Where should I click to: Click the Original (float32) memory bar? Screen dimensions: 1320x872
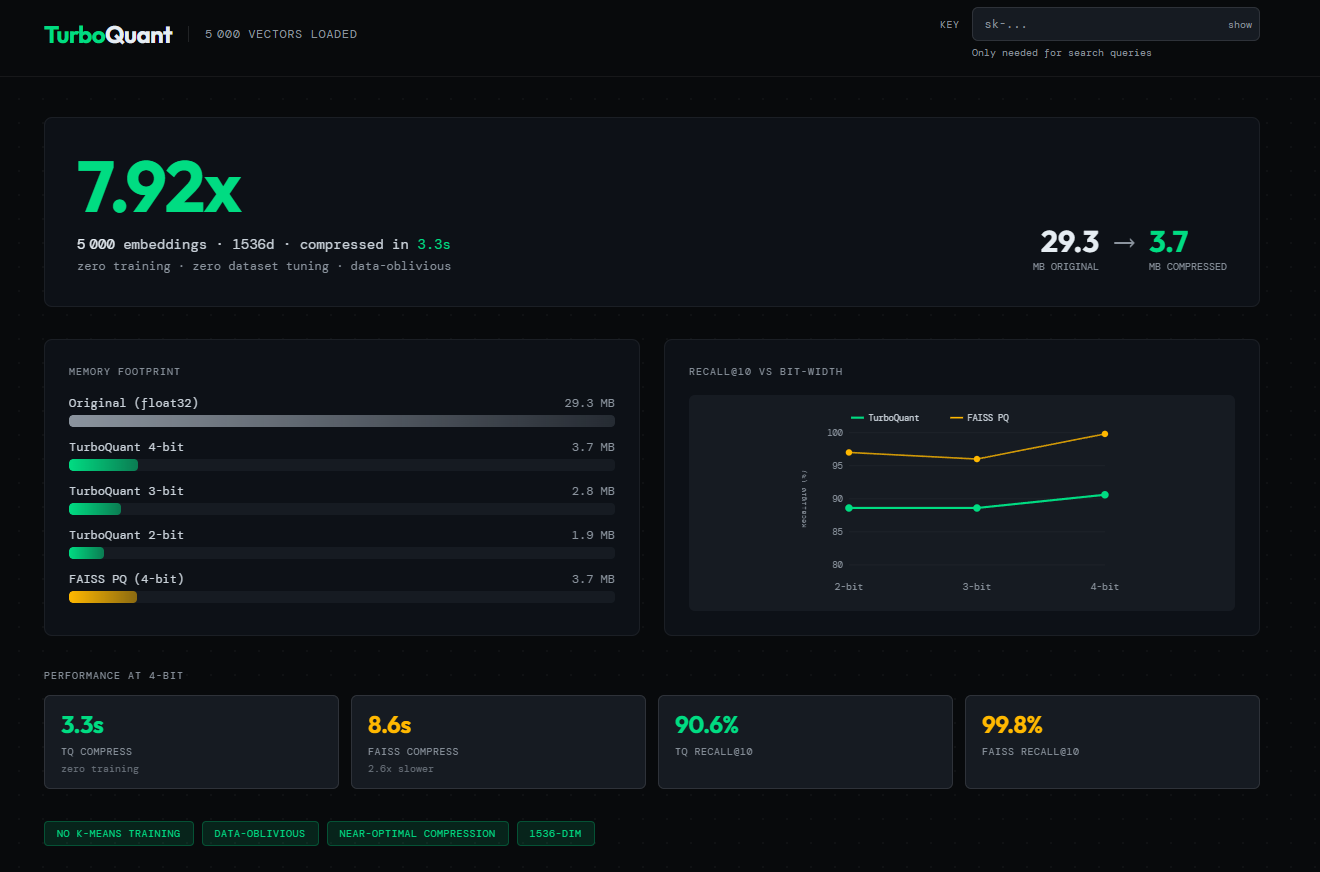(341, 421)
